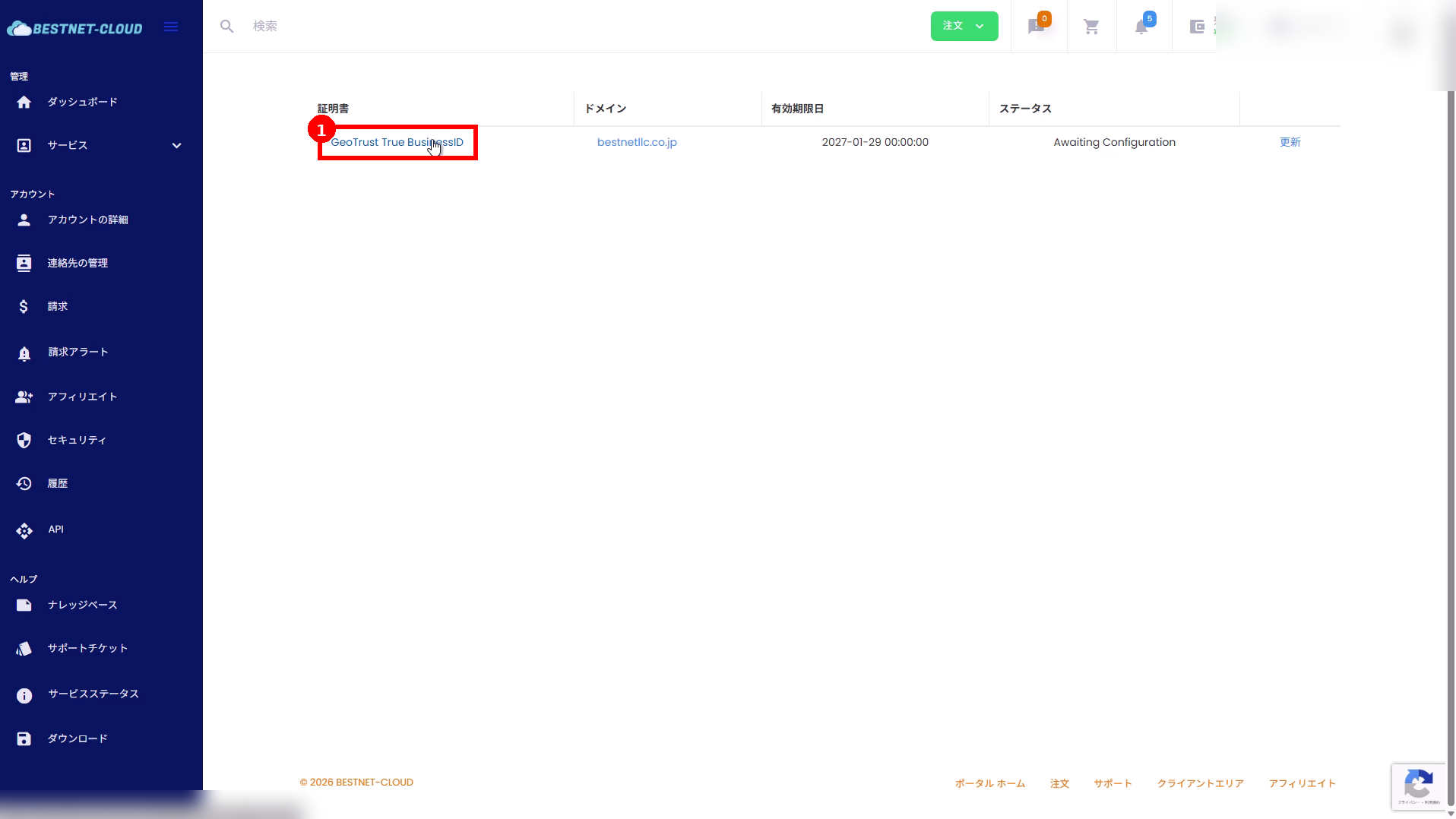Image resolution: width=1456 pixels, height=819 pixels.
Task: Click the wallet icon in header
Action: click(x=1197, y=27)
